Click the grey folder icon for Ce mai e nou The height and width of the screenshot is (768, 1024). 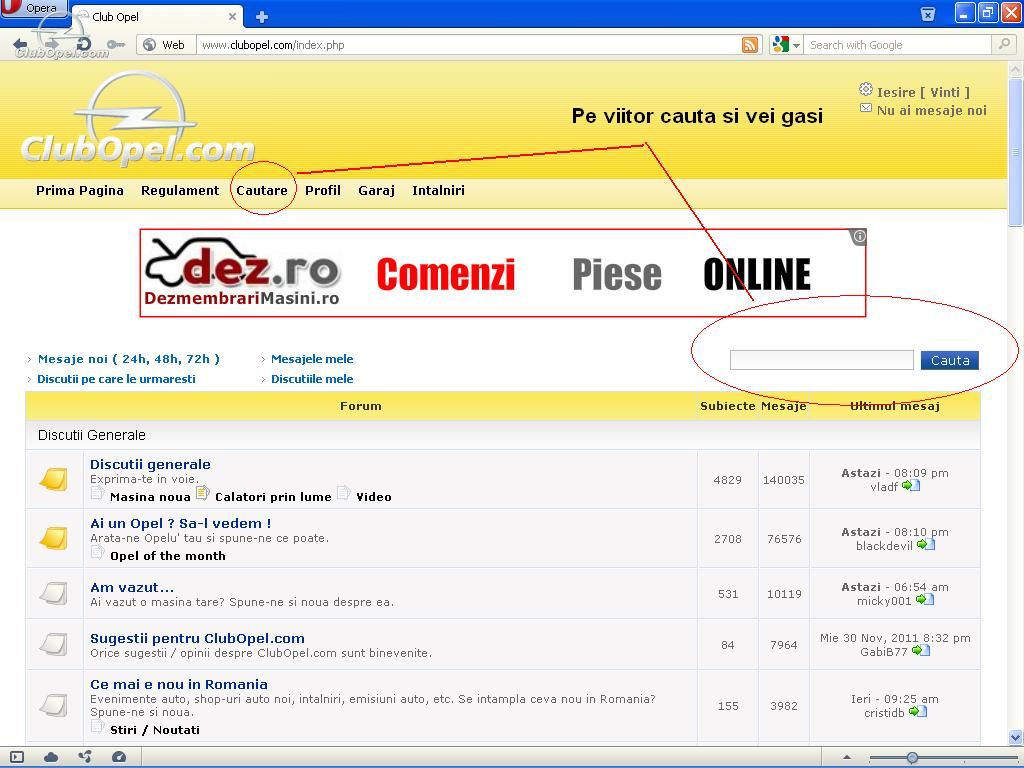54,705
